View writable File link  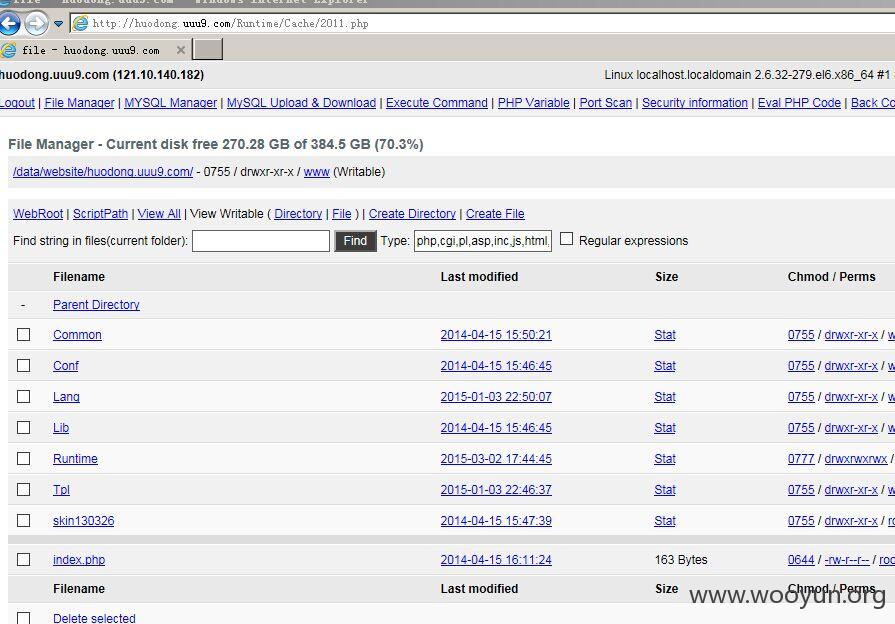[342, 214]
